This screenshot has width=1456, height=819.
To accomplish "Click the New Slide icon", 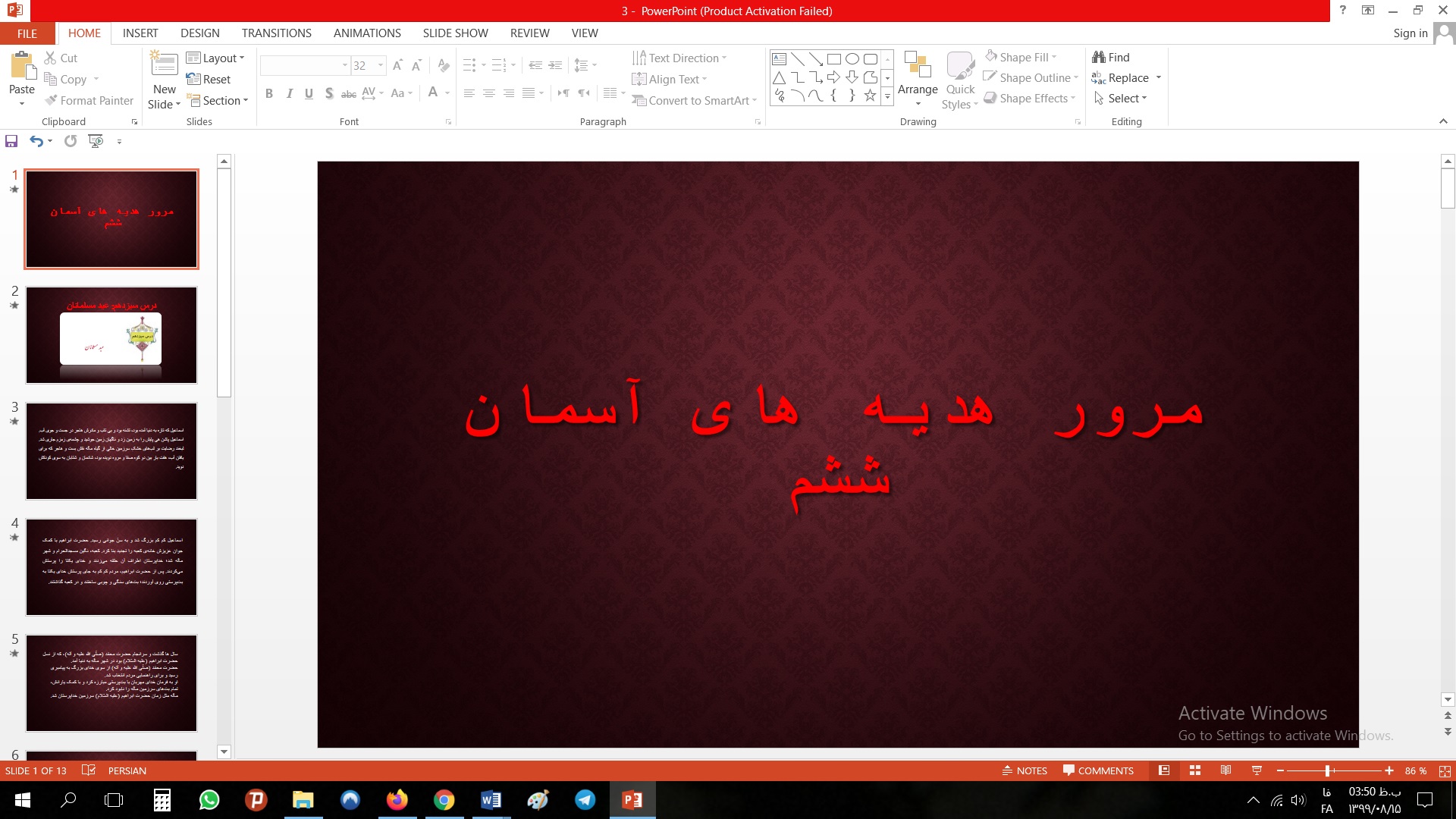I will 164,64.
